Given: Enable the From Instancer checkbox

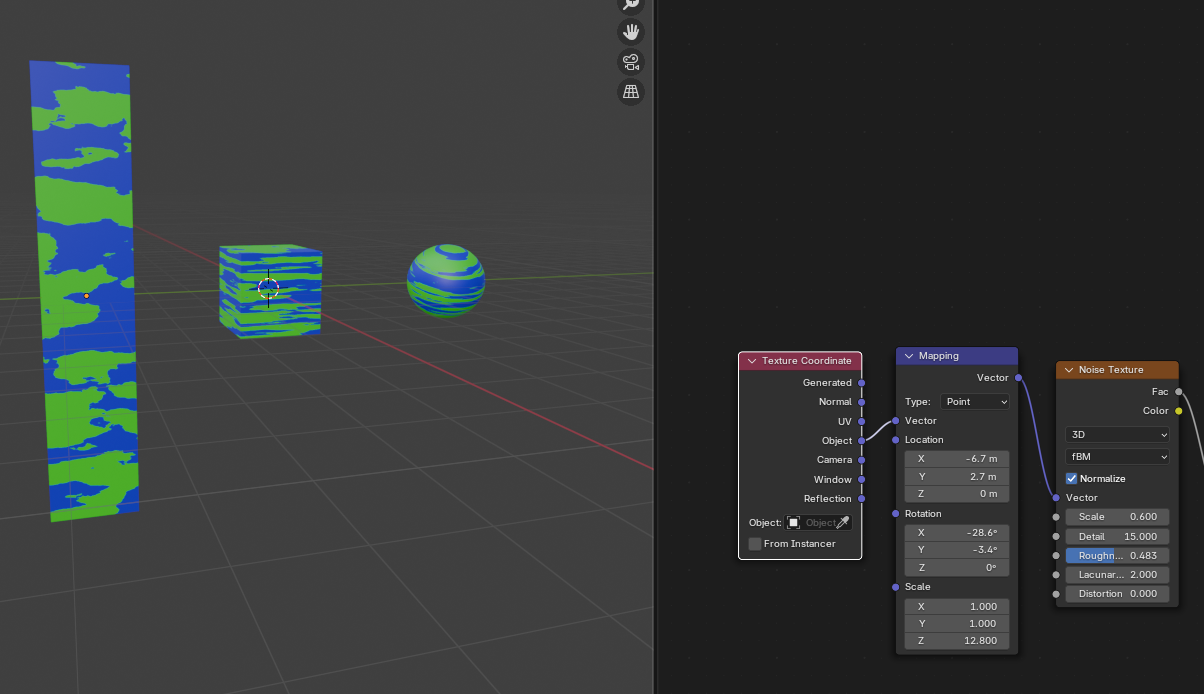Looking at the screenshot, I should click(755, 544).
